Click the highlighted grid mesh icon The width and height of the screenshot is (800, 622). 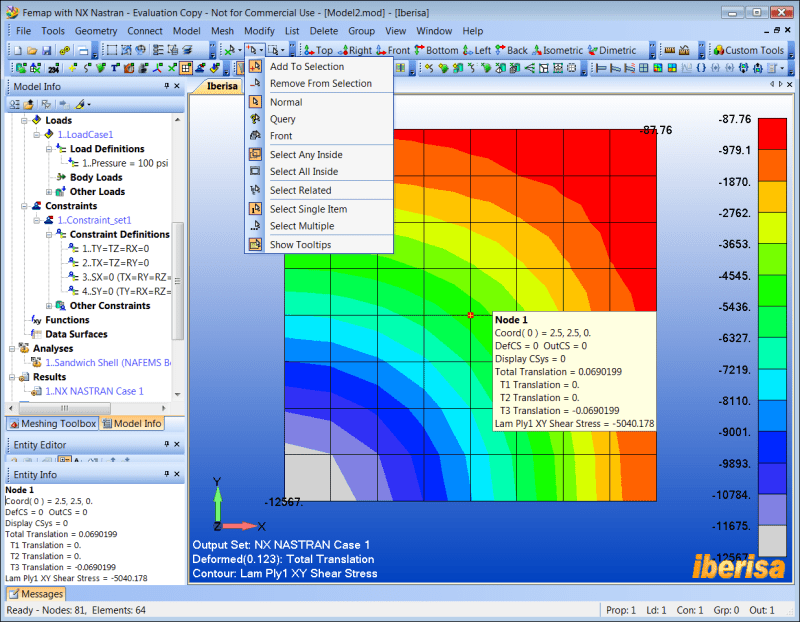click(x=186, y=68)
